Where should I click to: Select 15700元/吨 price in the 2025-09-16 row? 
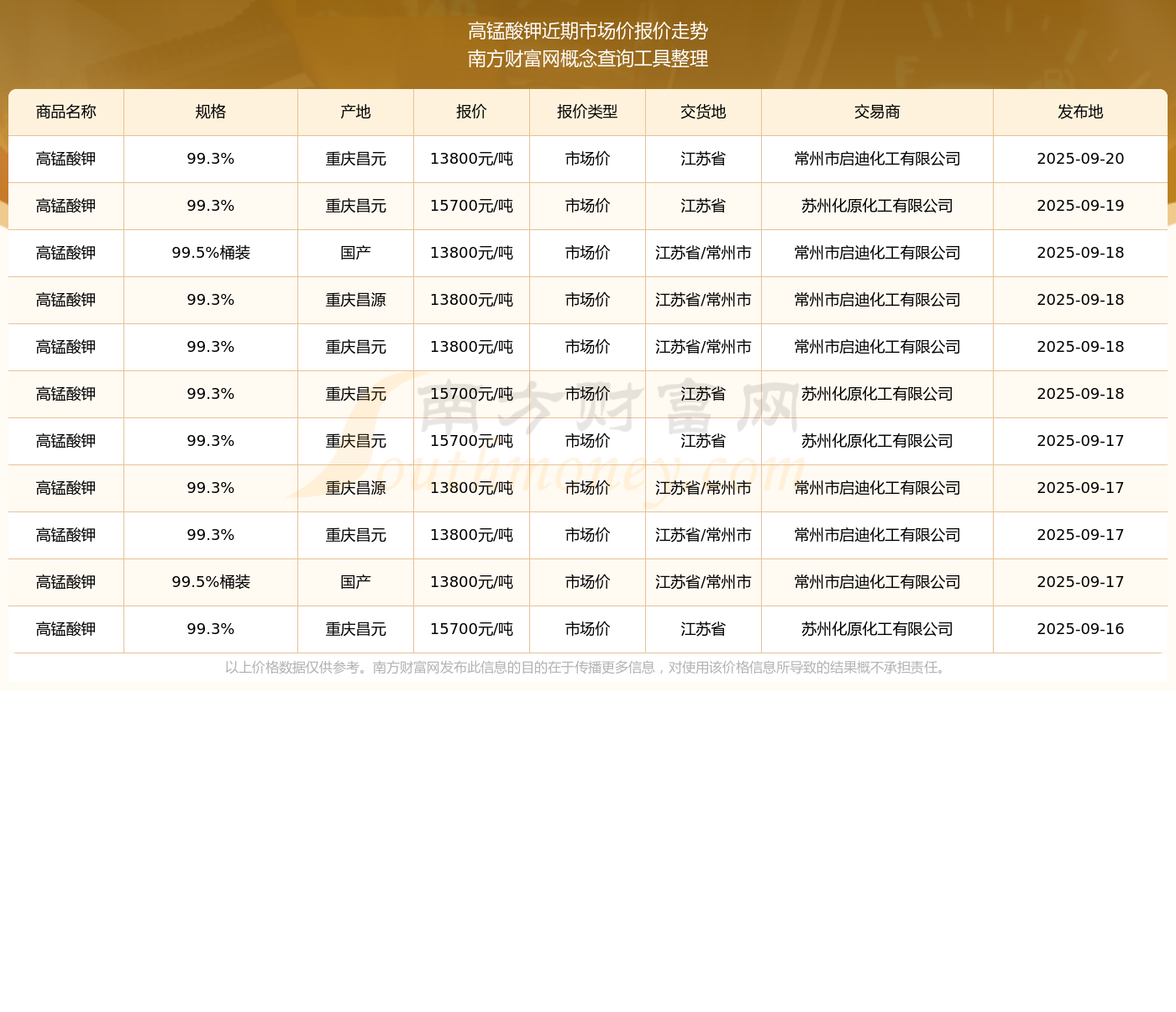[471, 630]
